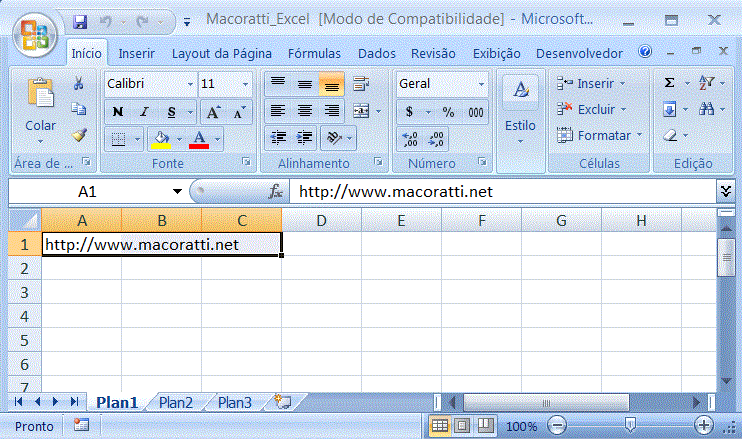Open Alinhamento dialog launcher
This screenshot has width=742, height=439.
click(x=378, y=162)
